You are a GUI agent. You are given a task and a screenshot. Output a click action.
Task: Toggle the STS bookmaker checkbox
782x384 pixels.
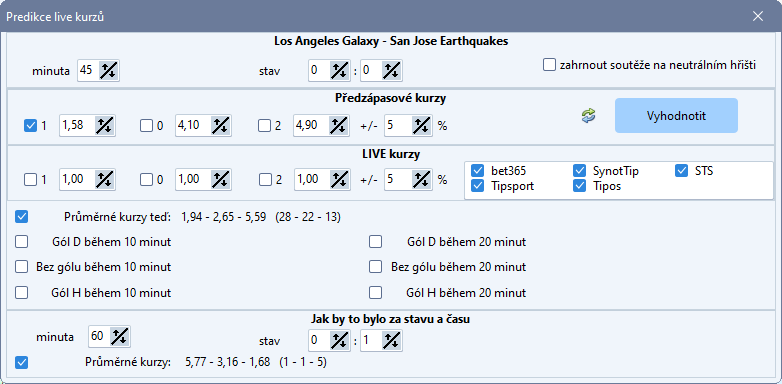point(682,171)
